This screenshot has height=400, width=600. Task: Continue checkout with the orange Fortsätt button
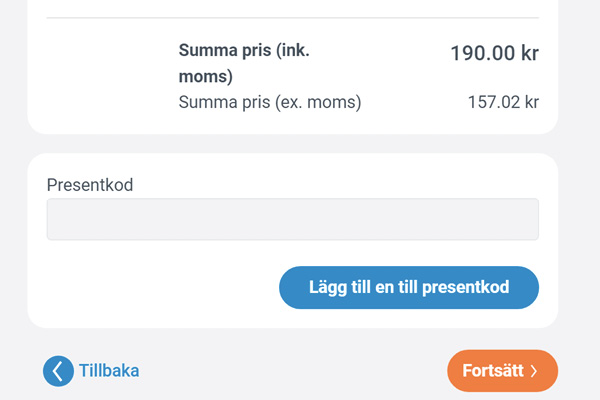click(x=502, y=371)
